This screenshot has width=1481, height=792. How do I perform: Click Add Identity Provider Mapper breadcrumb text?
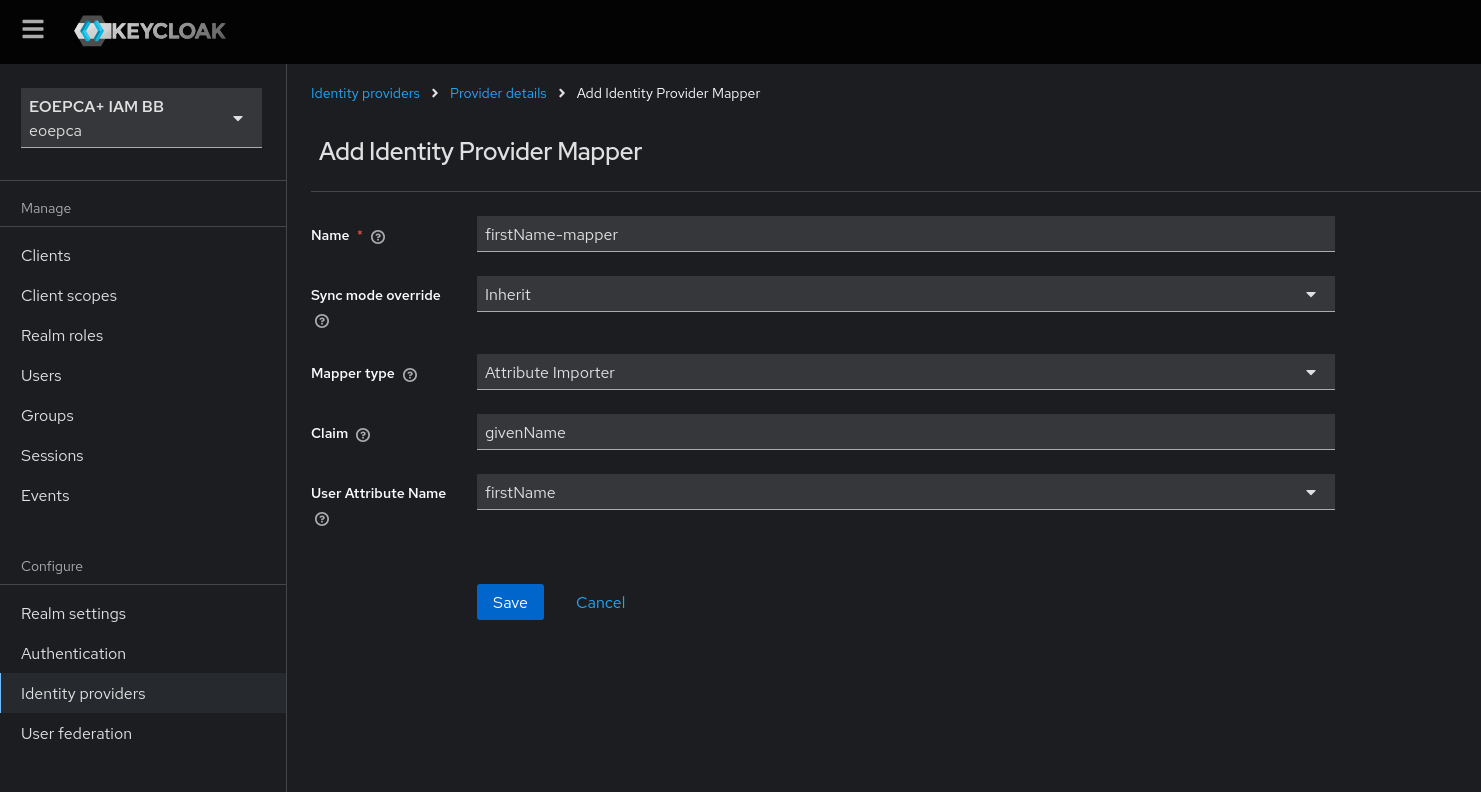[x=668, y=93]
